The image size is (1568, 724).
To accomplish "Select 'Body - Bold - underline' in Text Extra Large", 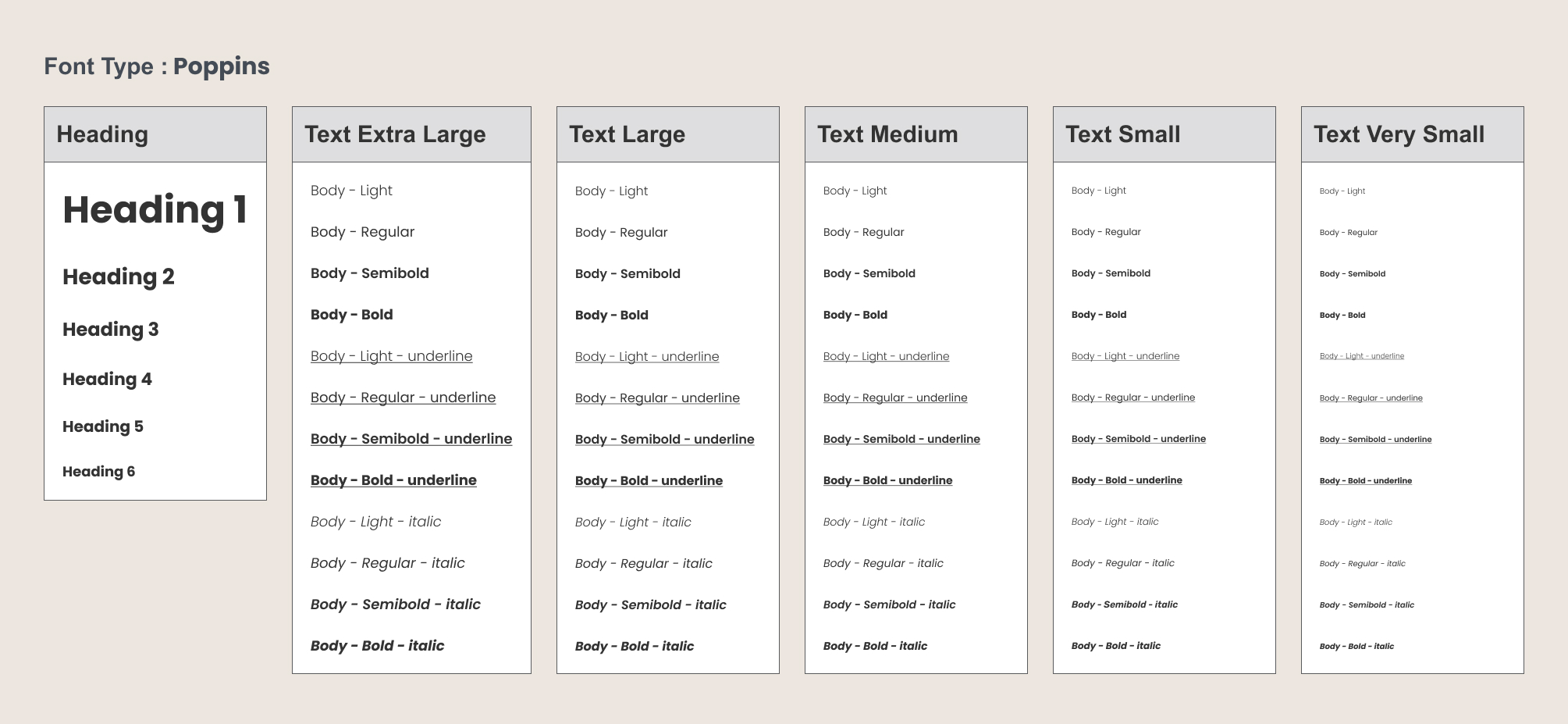I will [393, 480].
